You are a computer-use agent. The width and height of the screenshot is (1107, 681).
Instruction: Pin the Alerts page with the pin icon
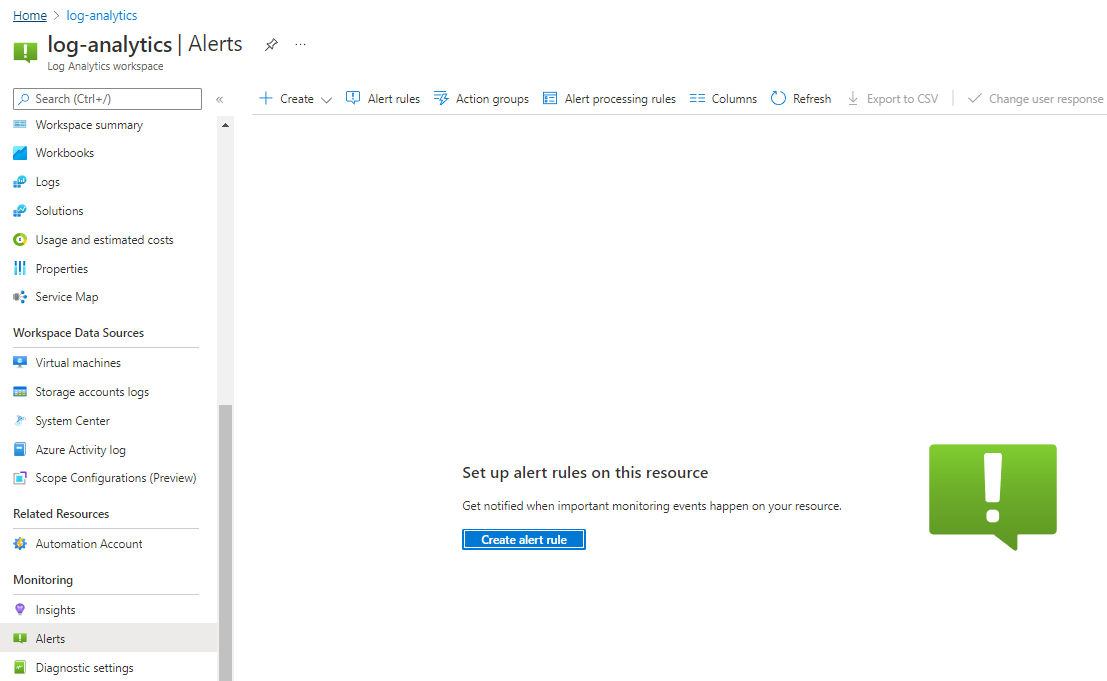271,44
